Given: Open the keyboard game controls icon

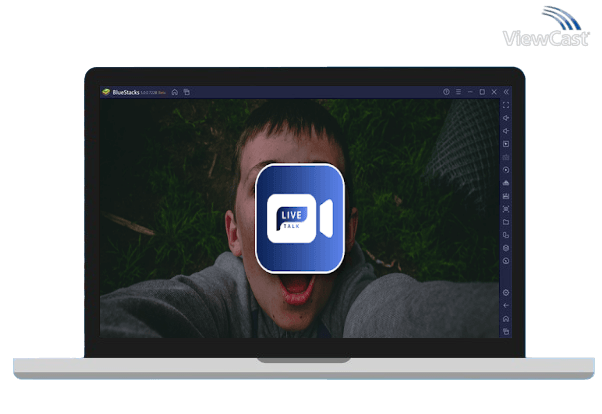Looking at the screenshot, I should (x=506, y=157).
